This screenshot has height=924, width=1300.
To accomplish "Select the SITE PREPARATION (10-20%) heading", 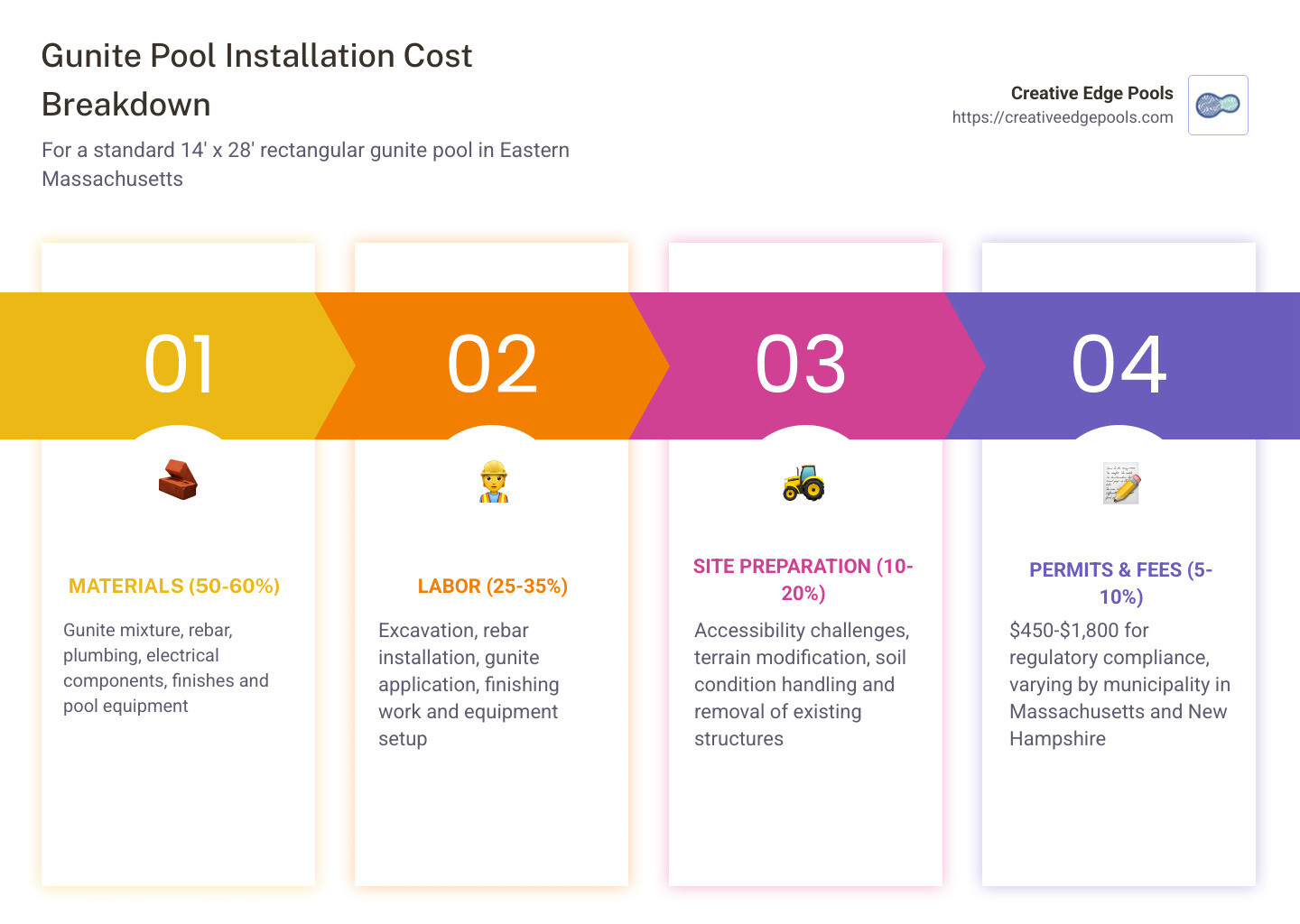I will pos(803,579).
